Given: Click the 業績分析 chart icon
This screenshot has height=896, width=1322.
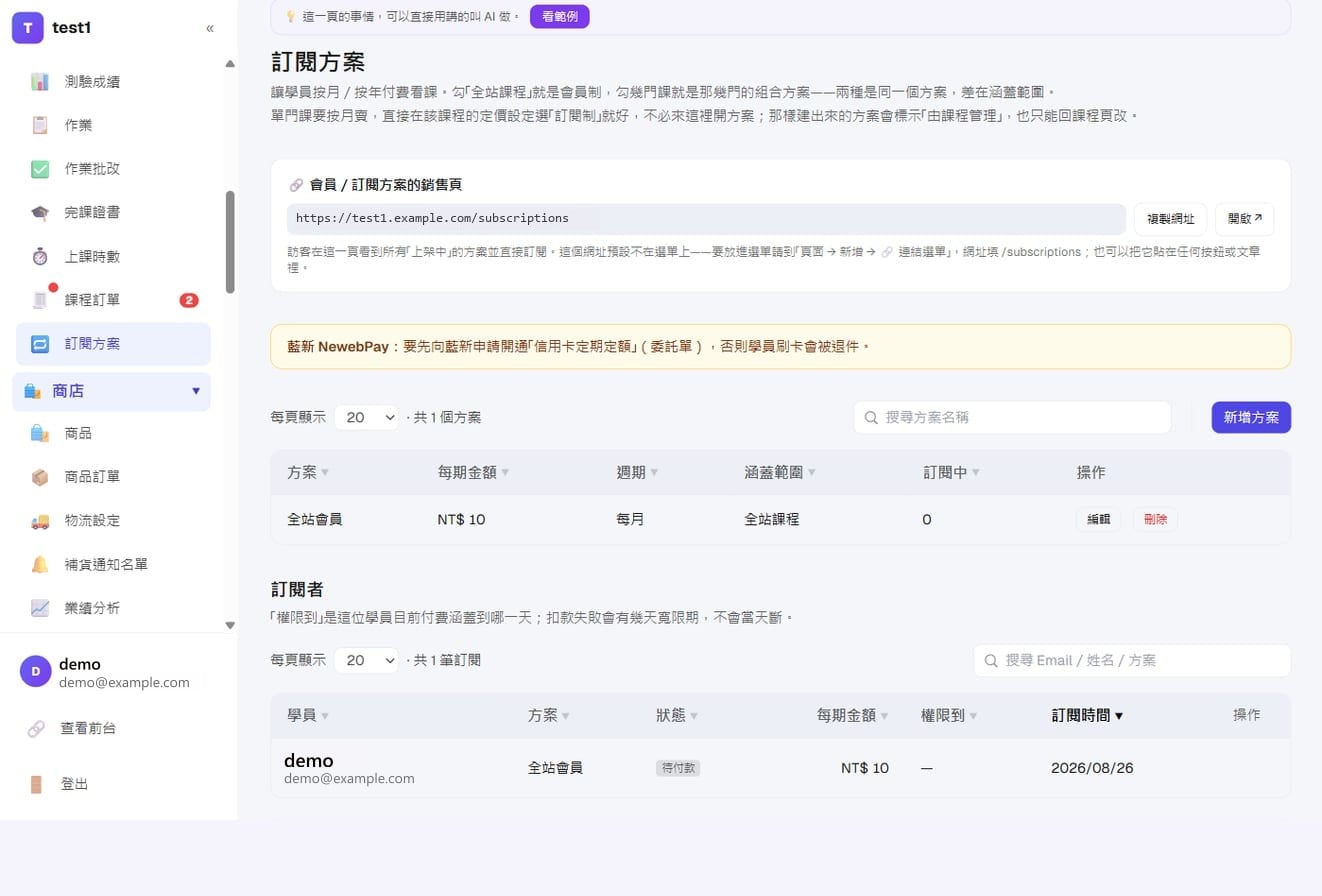Looking at the screenshot, I should (x=40, y=608).
